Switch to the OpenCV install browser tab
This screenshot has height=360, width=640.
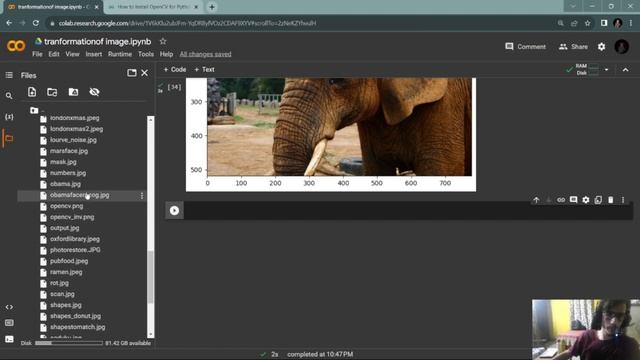[153, 7]
